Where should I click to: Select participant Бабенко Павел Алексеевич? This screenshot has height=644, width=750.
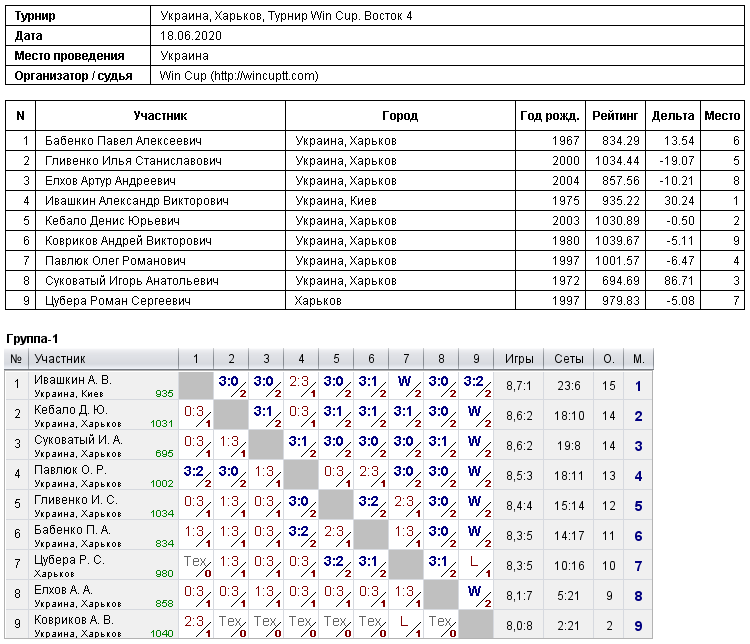tap(123, 141)
